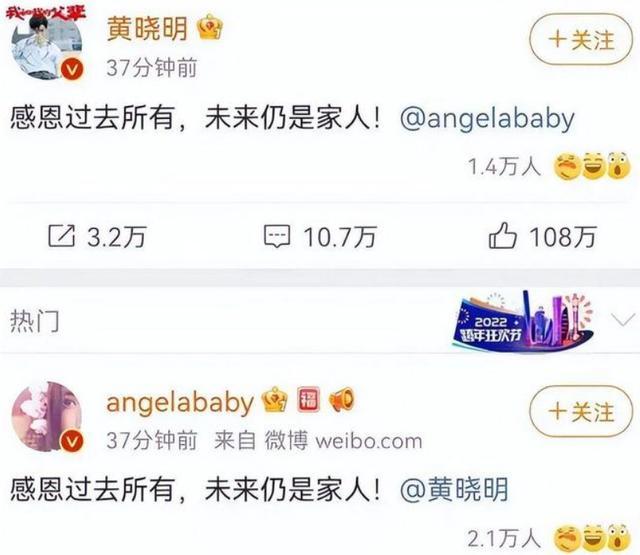Open 黄晓明's profile avatar
Screen dimensions: 640x555
tap(47, 45)
